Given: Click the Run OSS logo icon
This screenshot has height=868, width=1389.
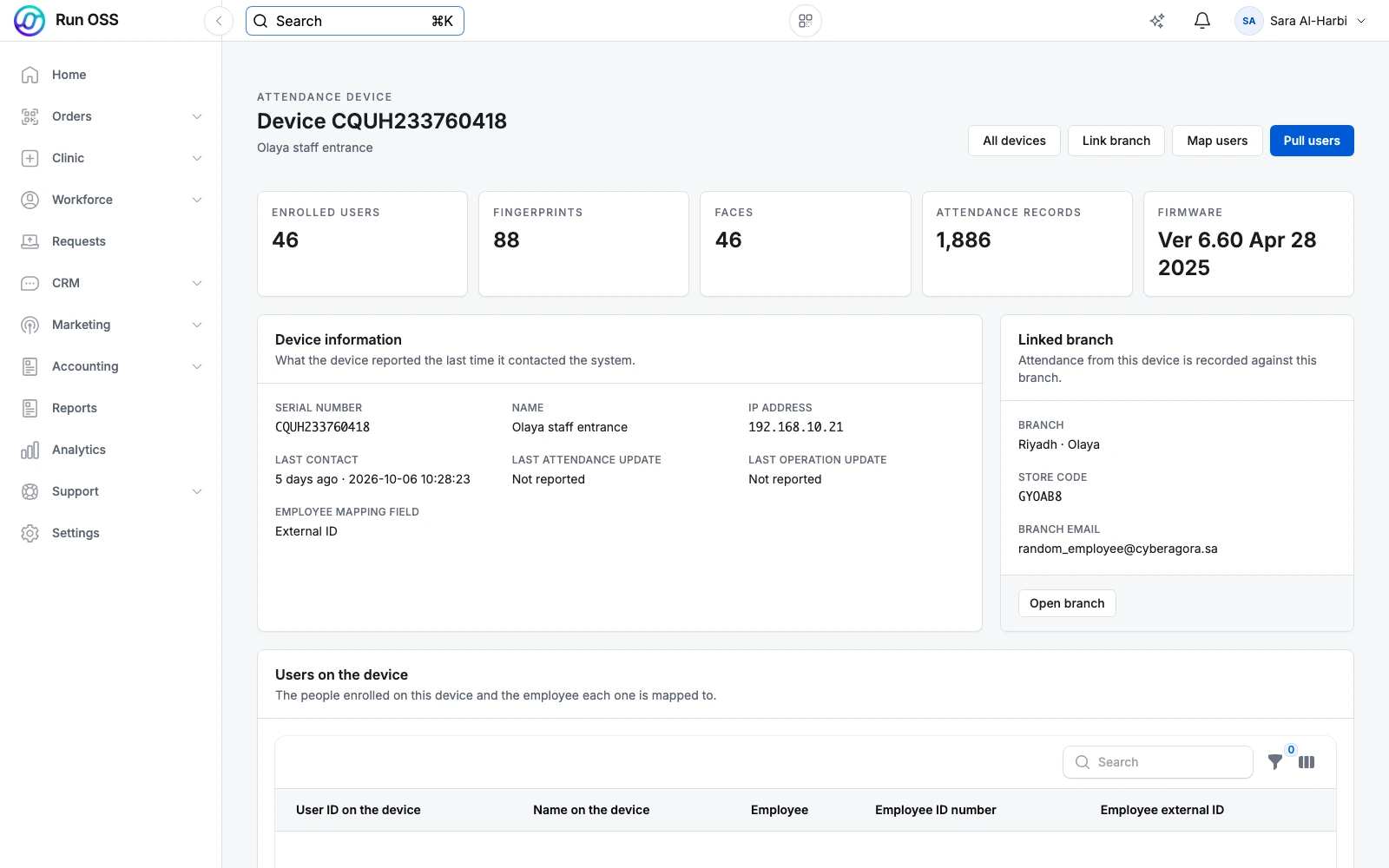Looking at the screenshot, I should (x=30, y=21).
